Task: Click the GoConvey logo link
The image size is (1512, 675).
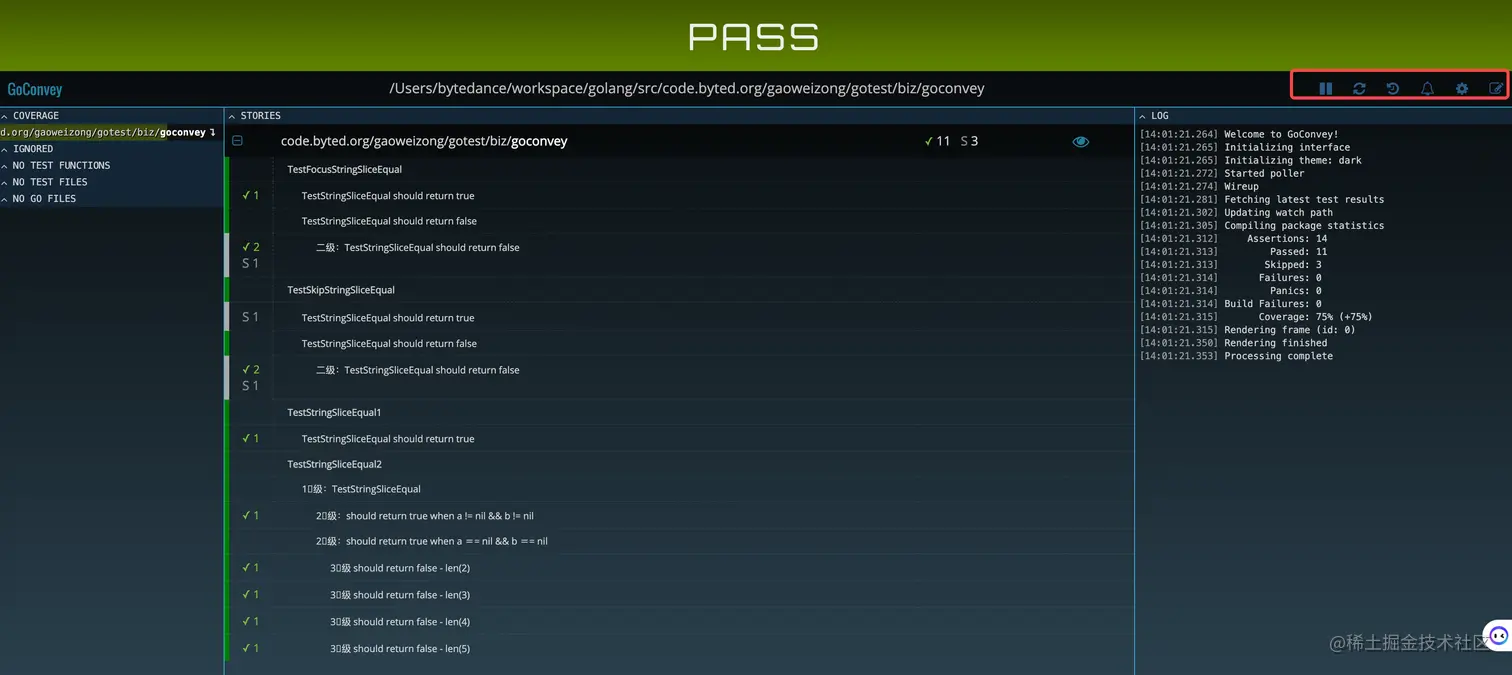Action: tap(35, 89)
